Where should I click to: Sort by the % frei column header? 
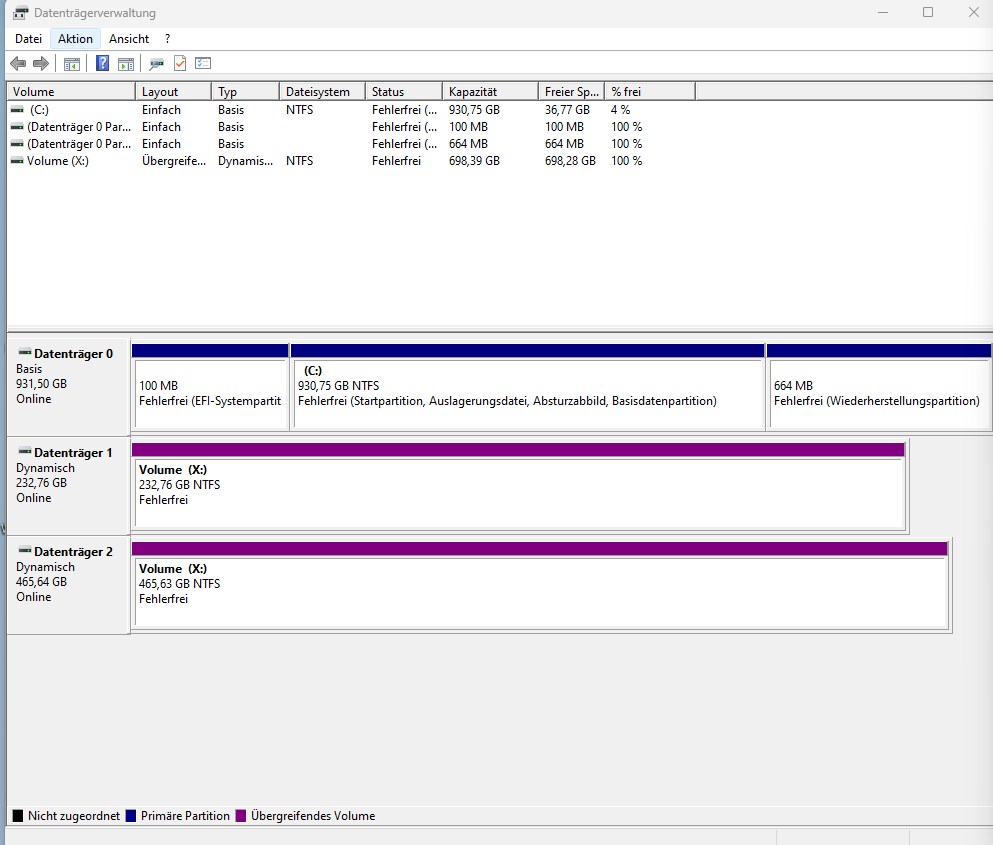[x=650, y=92]
